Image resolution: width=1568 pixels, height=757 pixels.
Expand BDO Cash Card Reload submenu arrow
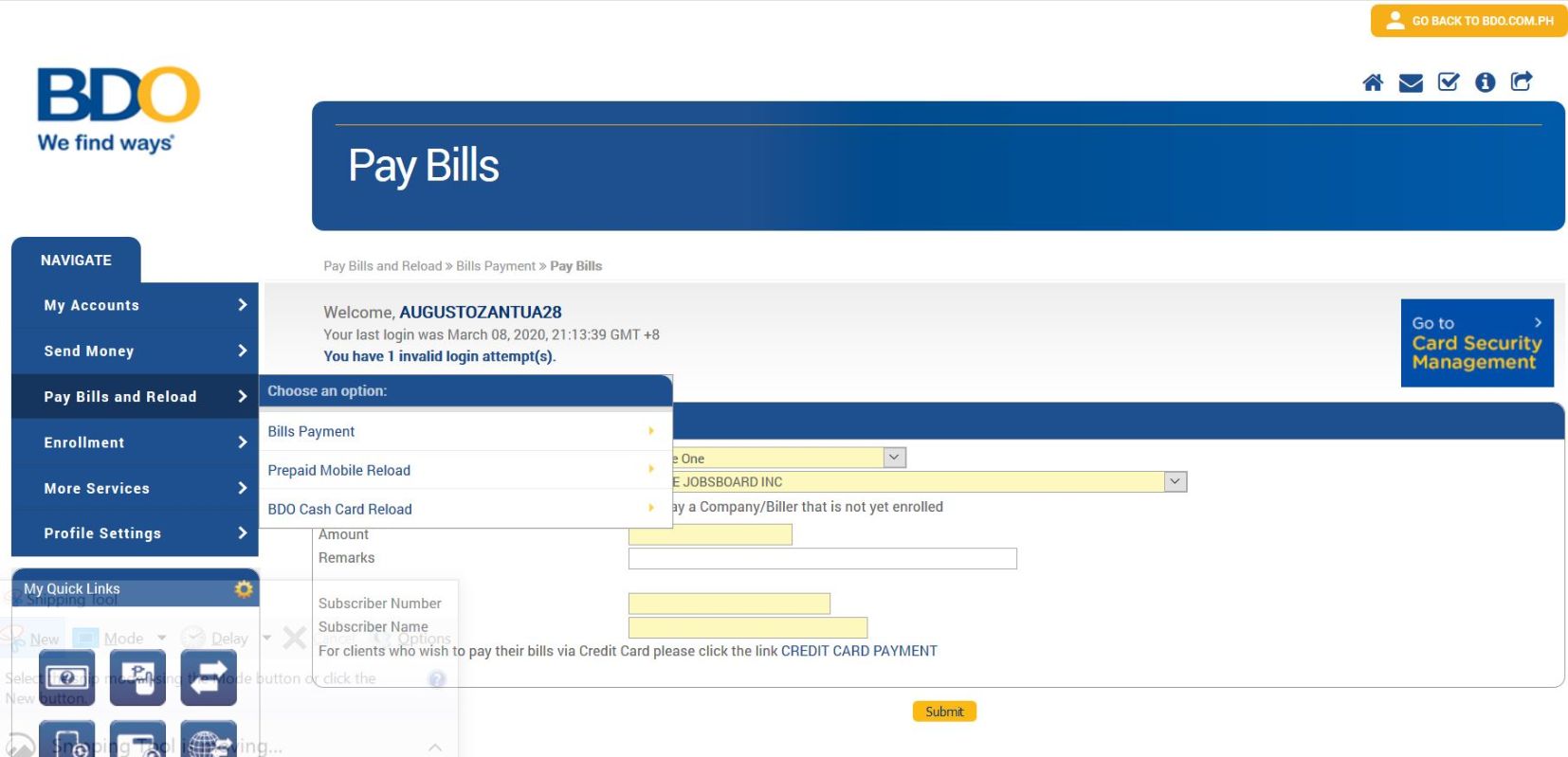coord(651,509)
